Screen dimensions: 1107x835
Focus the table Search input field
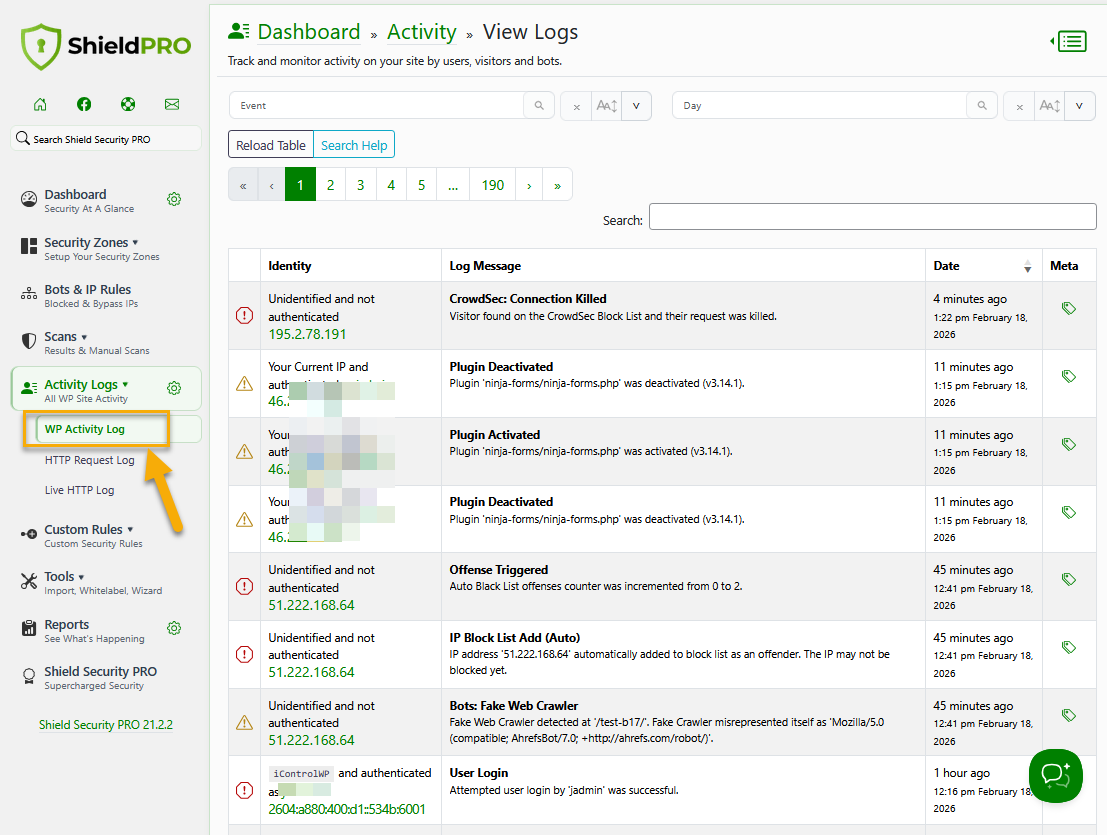[x=873, y=217]
